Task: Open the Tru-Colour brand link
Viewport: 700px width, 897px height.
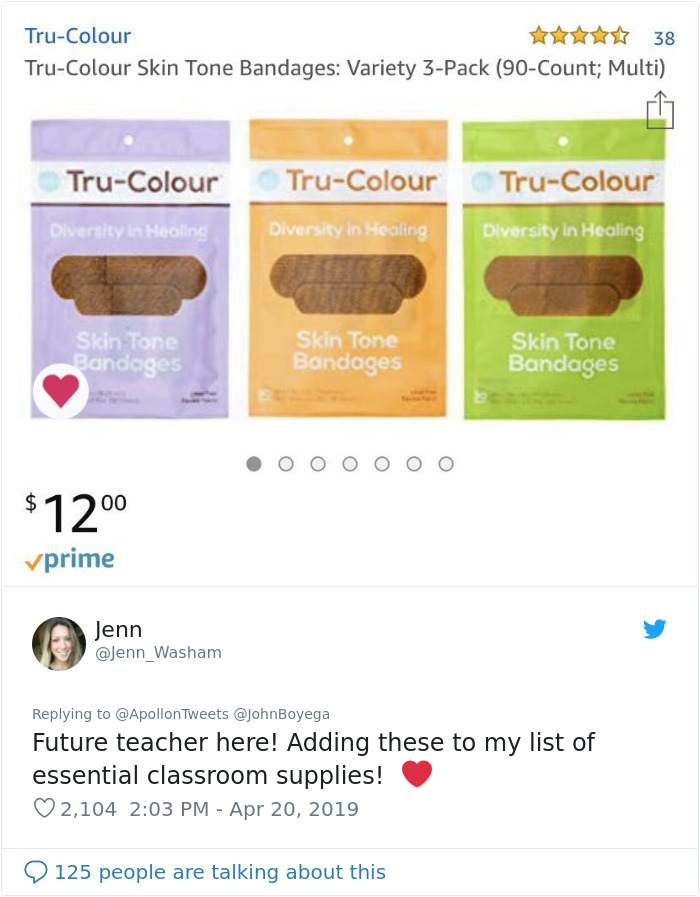Action: click(x=78, y=36)
